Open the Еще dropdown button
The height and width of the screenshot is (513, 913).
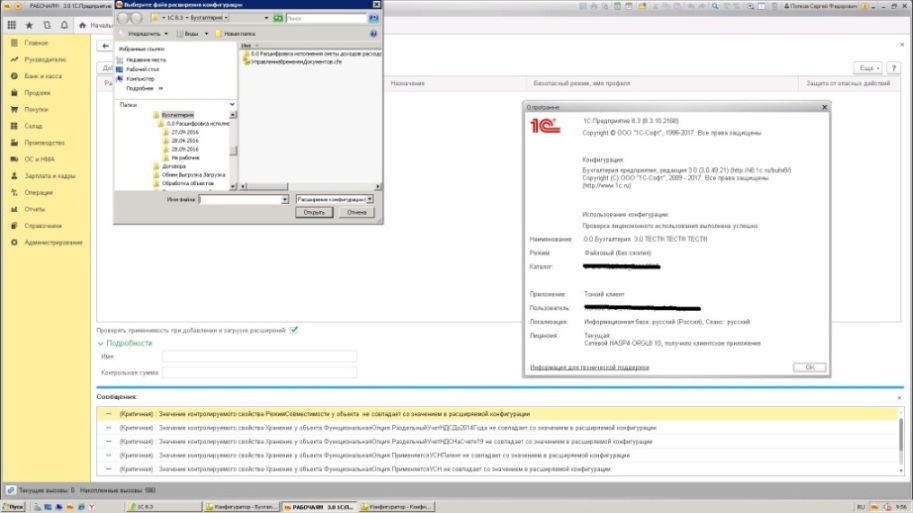[868, 68]
